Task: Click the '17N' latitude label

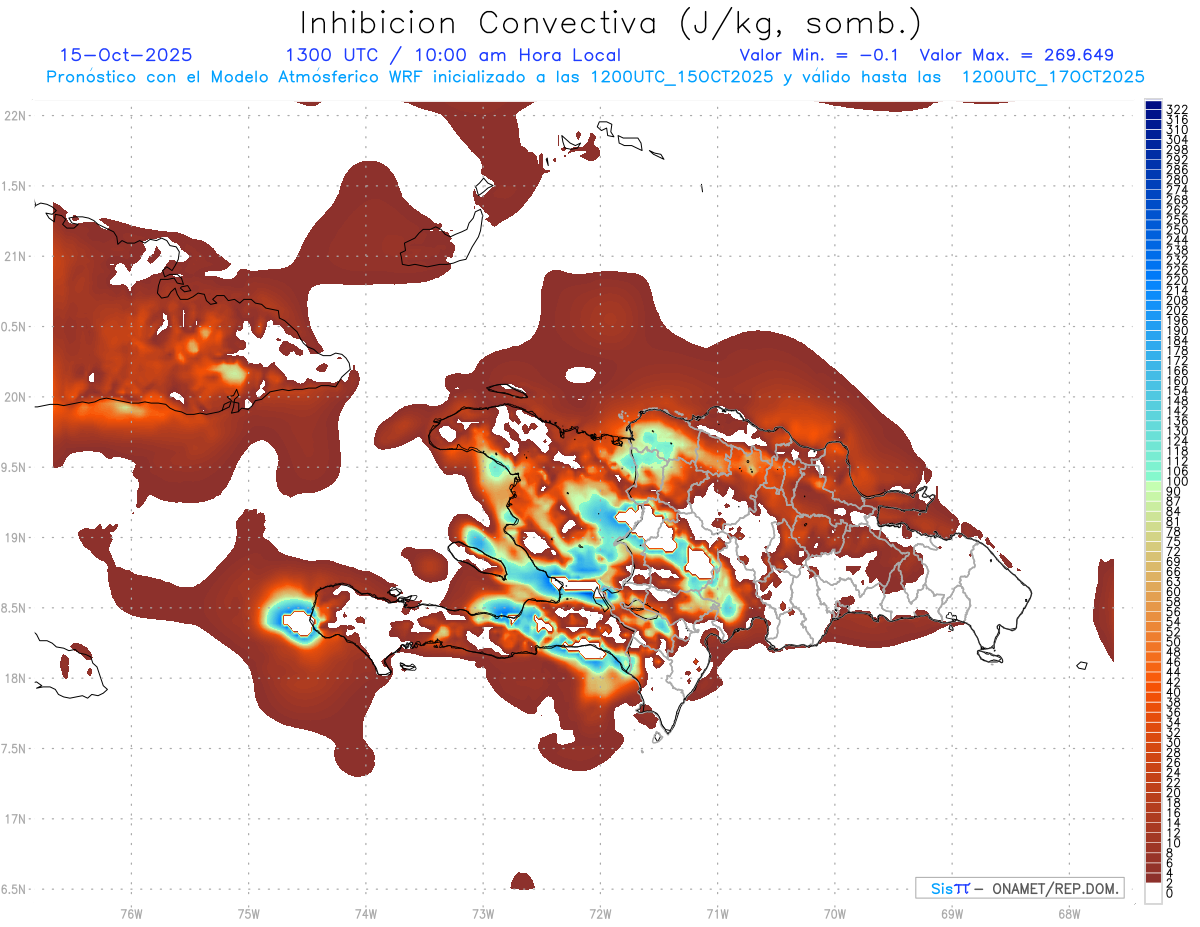Action: tap(15, 819)
